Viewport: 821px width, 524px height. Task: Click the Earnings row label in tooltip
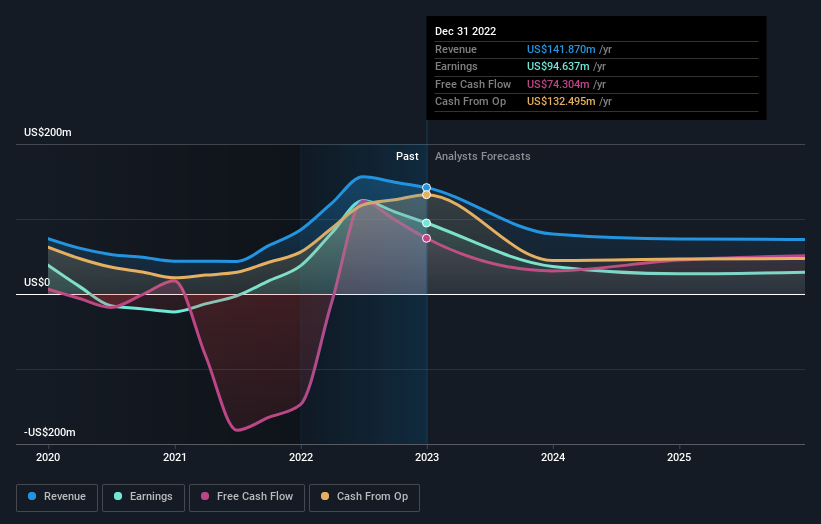[456, 66]
